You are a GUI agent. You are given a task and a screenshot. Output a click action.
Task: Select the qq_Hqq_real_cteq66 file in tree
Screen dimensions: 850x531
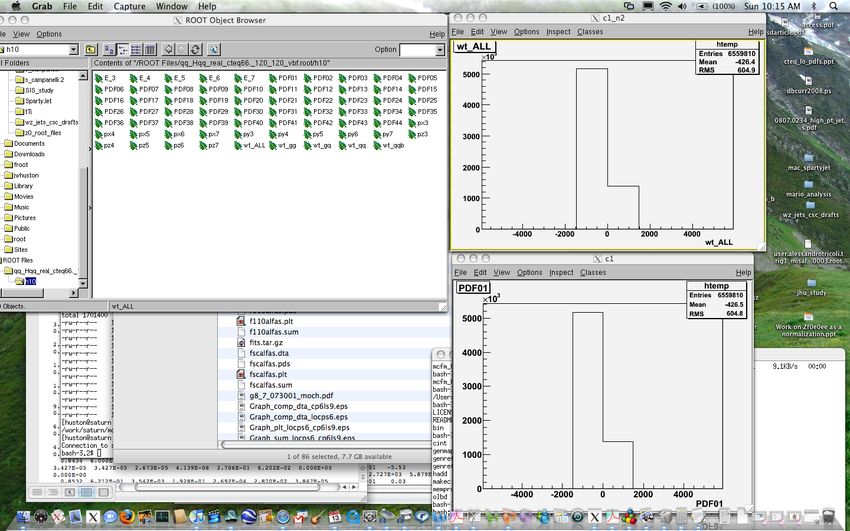coord(41,271)
